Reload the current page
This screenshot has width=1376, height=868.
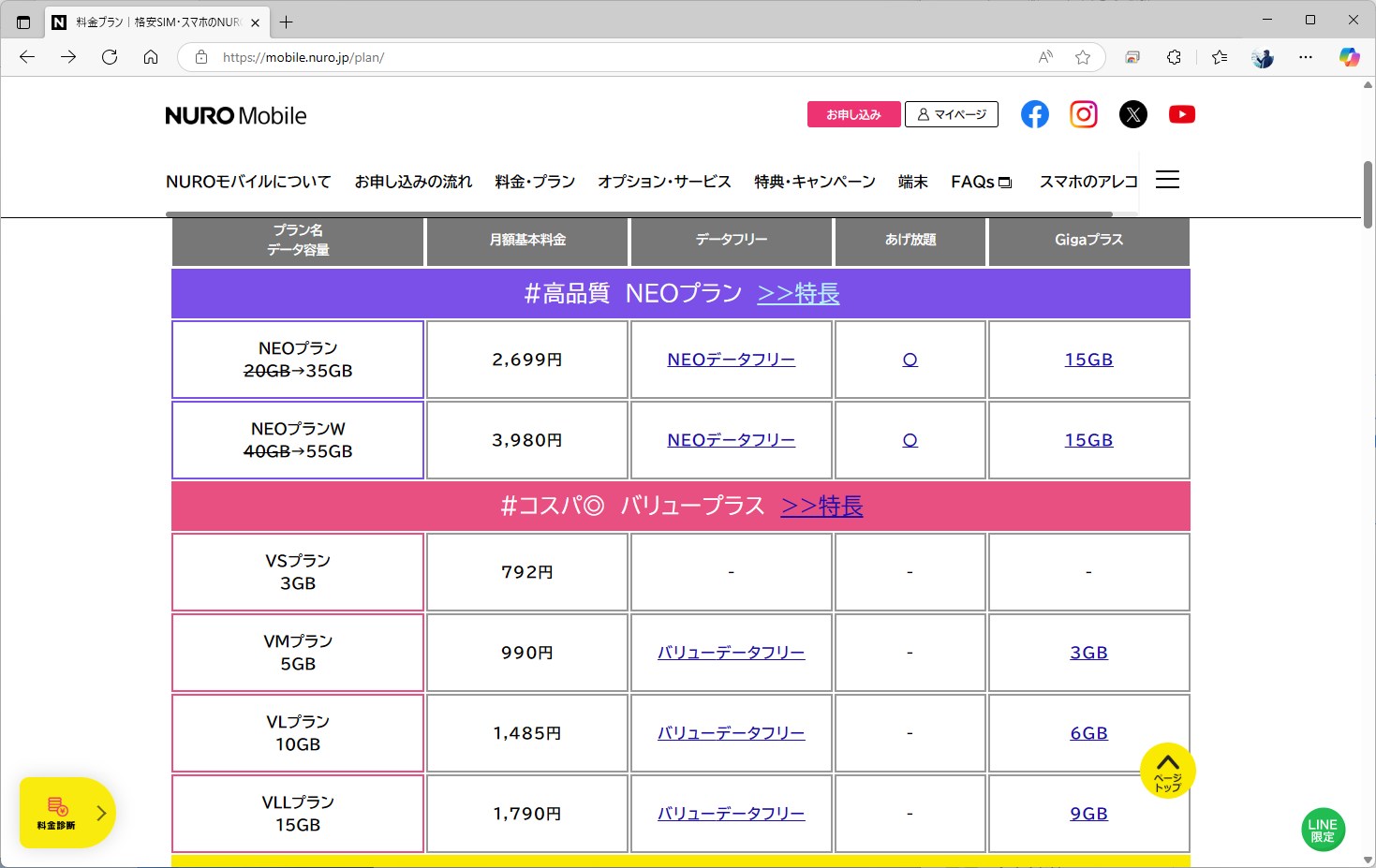click(110, 56)
